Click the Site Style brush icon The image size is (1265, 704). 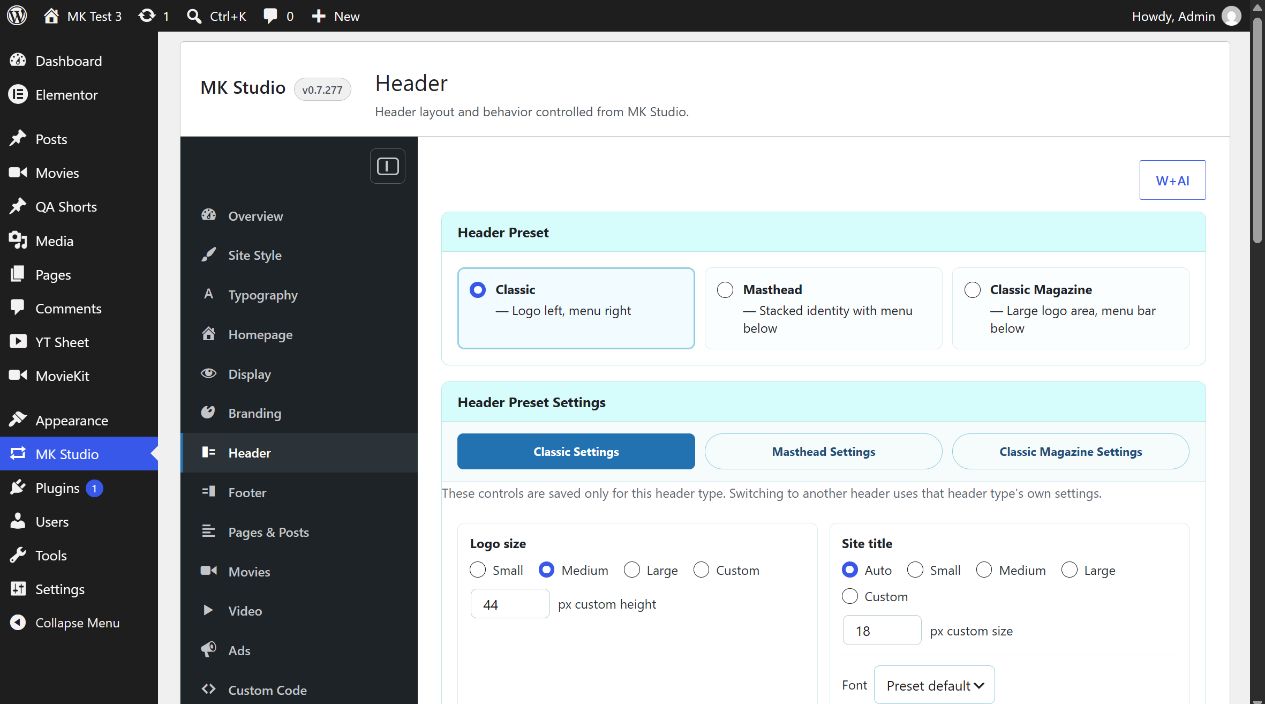(209, 255)
